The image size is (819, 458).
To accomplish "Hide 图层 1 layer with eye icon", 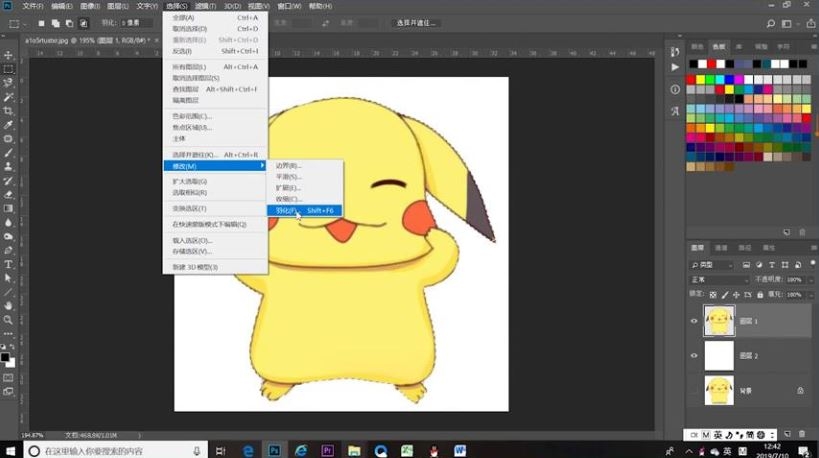I will pyautogui.click(x=694, y=321).
